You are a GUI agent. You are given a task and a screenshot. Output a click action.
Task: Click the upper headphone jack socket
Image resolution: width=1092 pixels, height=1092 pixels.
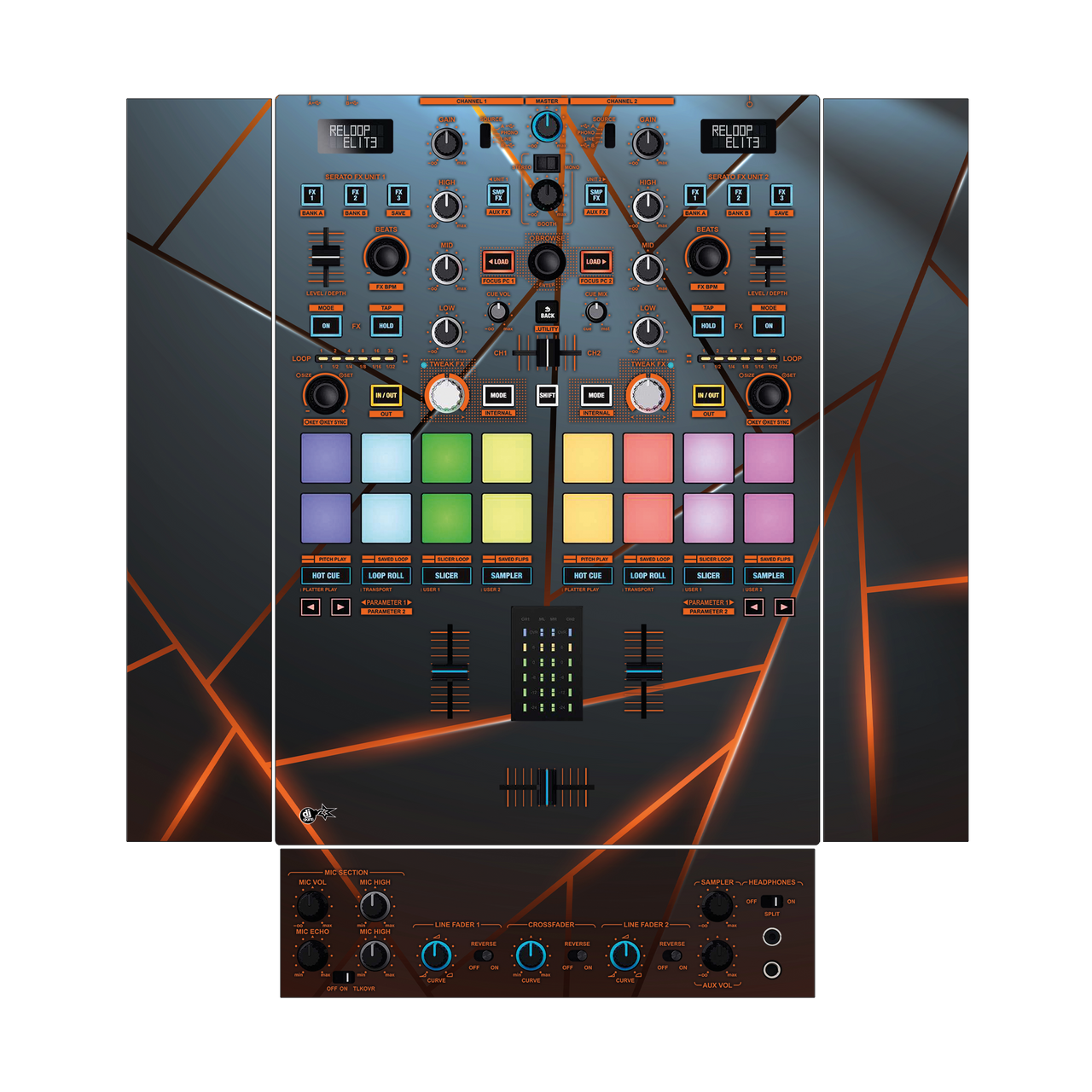pos(772,937)
